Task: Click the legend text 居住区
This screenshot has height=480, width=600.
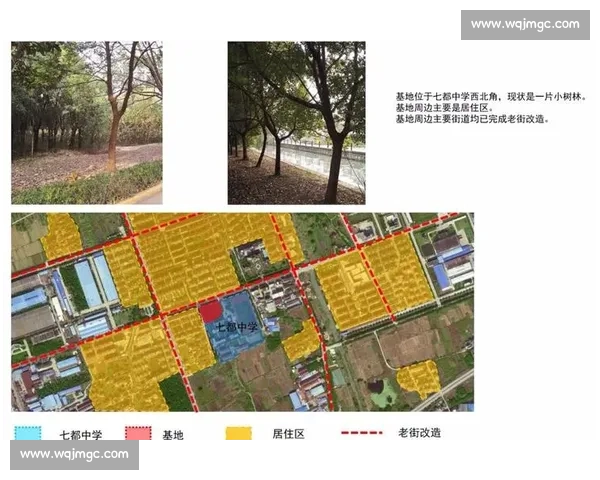Action: [289, 434]
